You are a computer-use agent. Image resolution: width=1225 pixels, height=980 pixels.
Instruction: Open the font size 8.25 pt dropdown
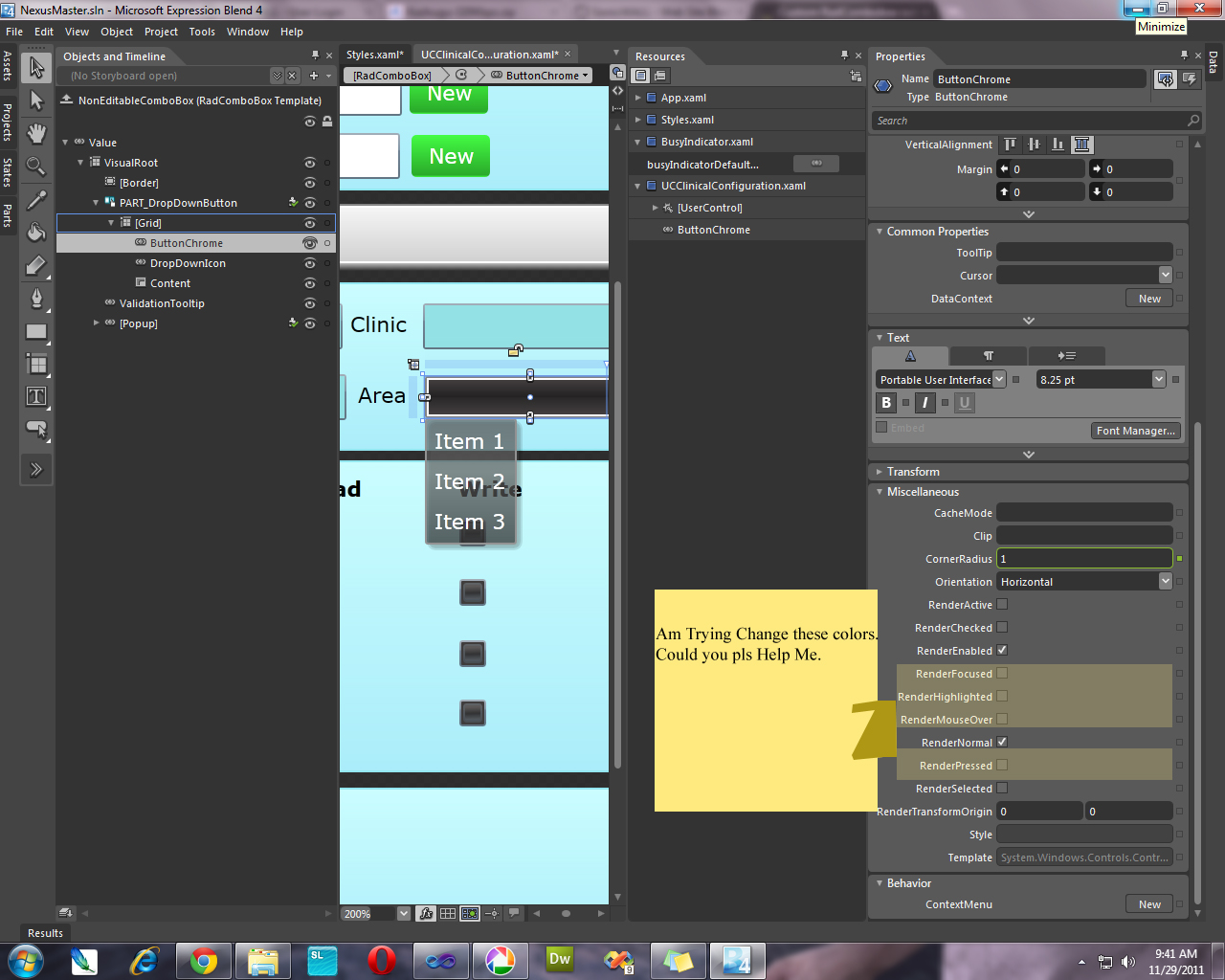pyautogui.click(x=1159, y=379)
